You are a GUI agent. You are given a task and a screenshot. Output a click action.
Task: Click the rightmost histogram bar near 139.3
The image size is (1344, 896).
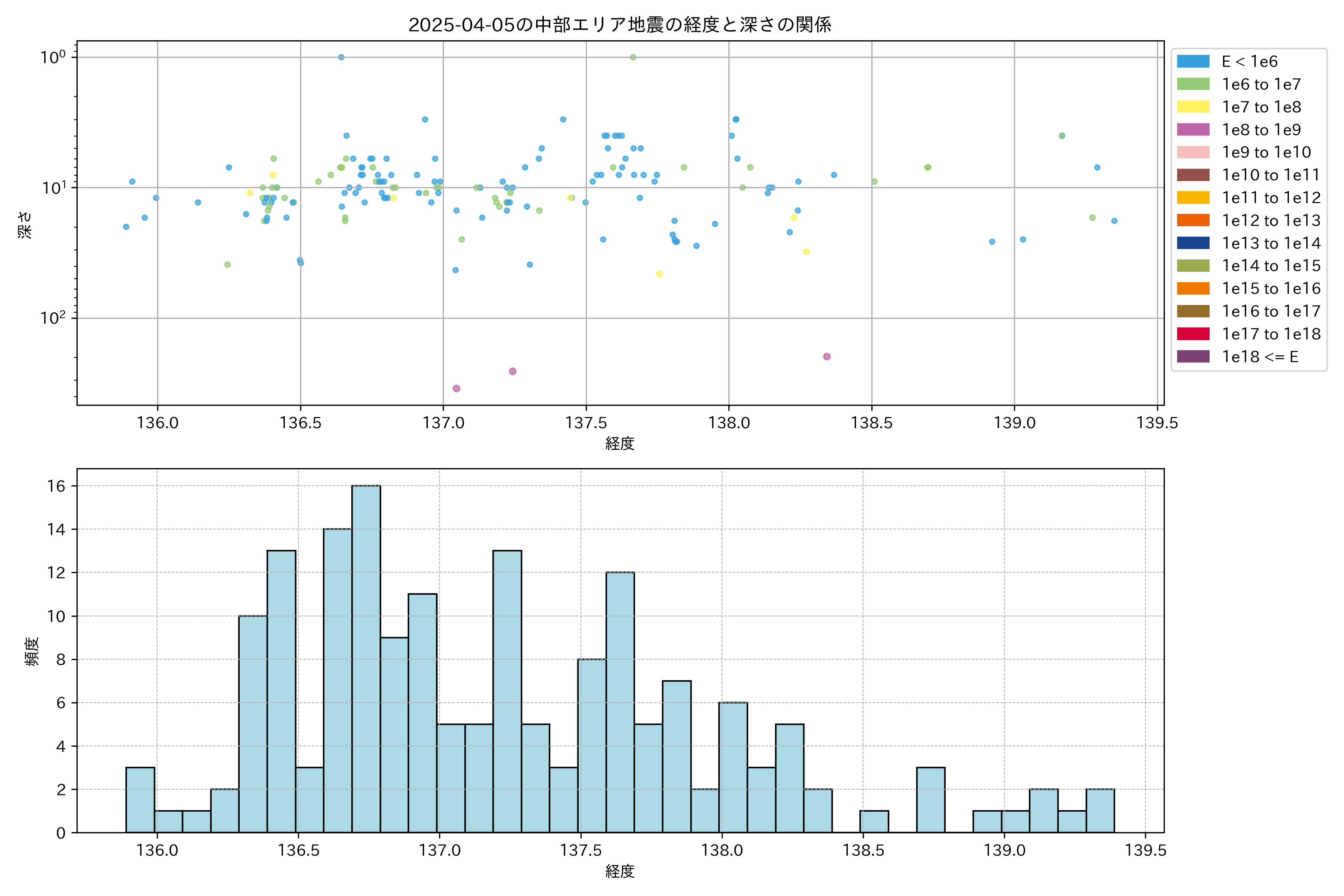pyautogui.click(x=1100, y=811)
